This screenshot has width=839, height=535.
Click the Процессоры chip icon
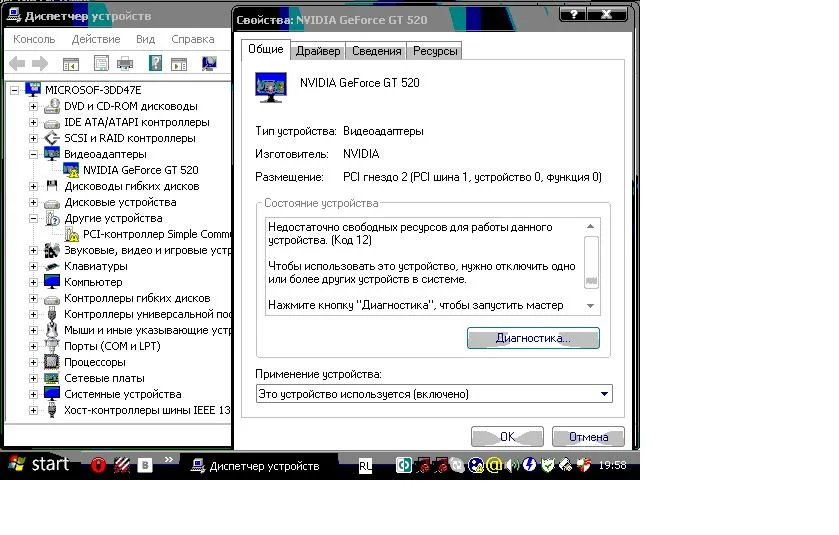52,362
